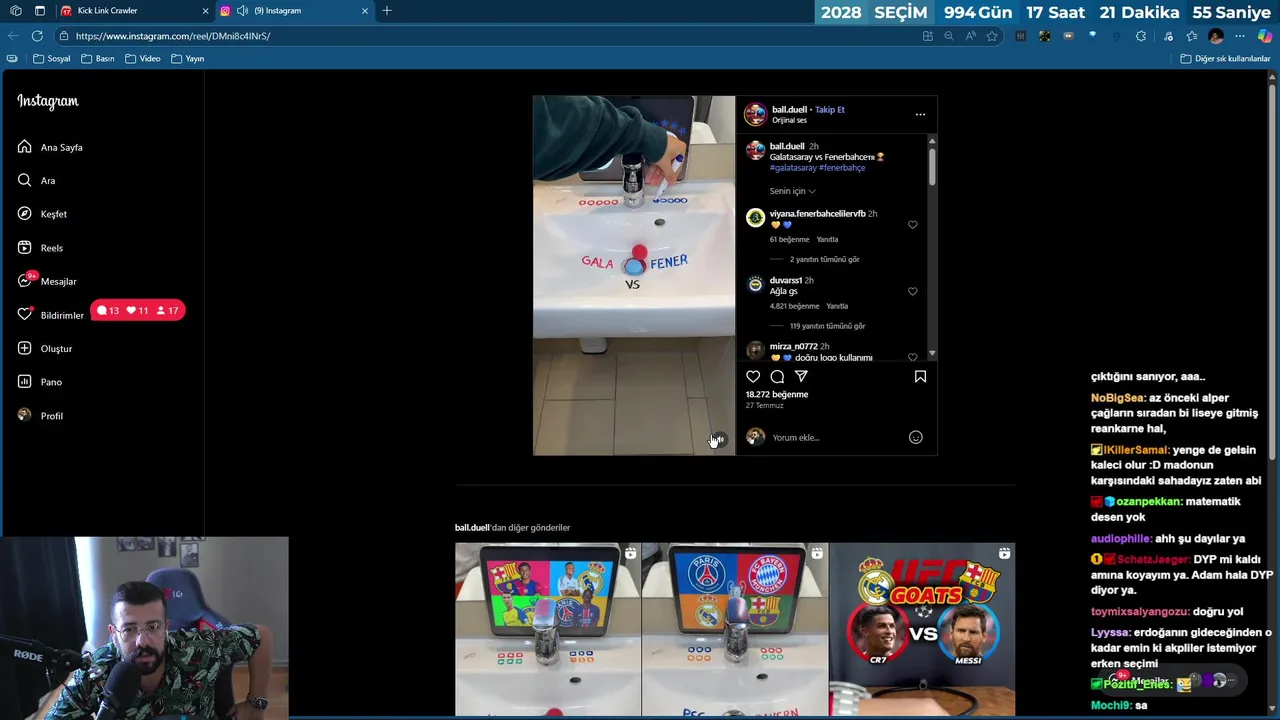Like mirza_n0772's comment
This screenshot has height=720, width=1280.
(912, 357)
